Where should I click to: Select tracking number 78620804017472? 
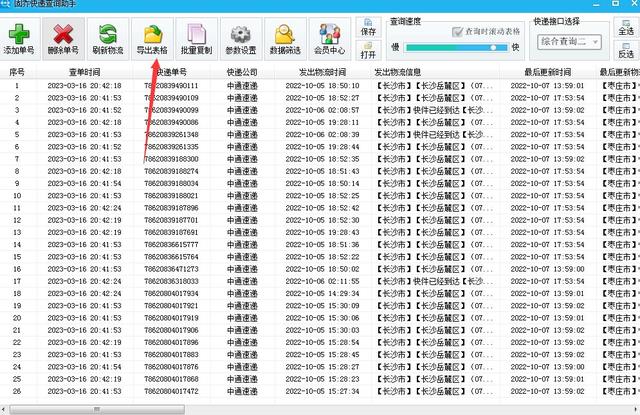point(171,391)
